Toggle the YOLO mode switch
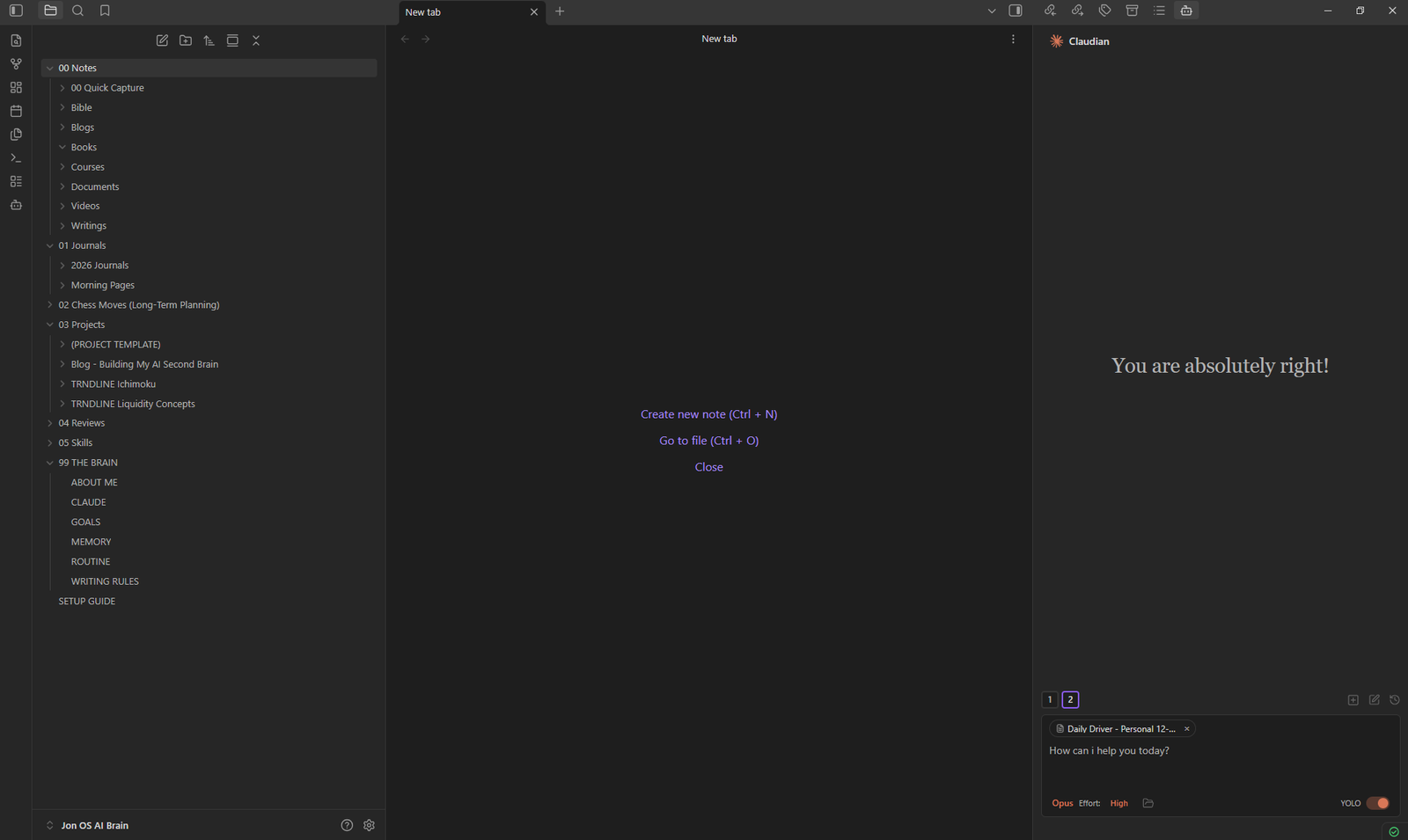The height and width of the screenshot is (840, 1408). pos(1378,803)
